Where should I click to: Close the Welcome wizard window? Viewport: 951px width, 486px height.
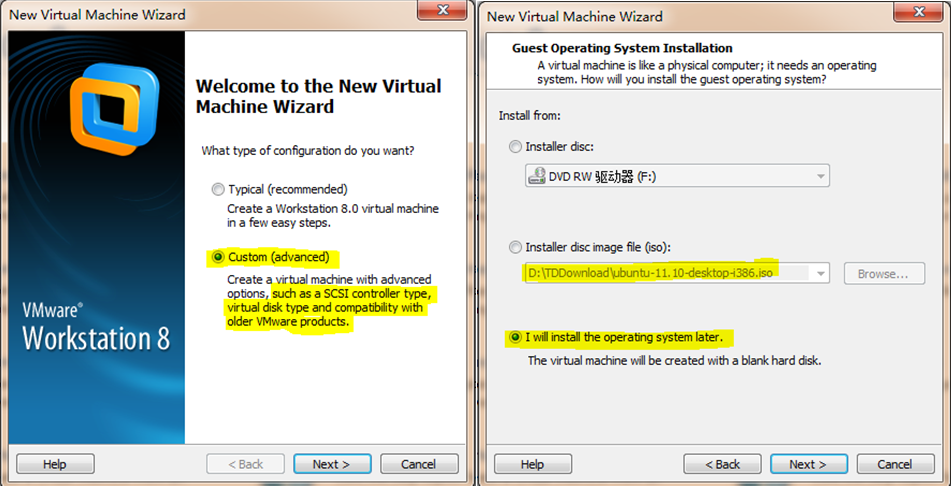point(443,10)
